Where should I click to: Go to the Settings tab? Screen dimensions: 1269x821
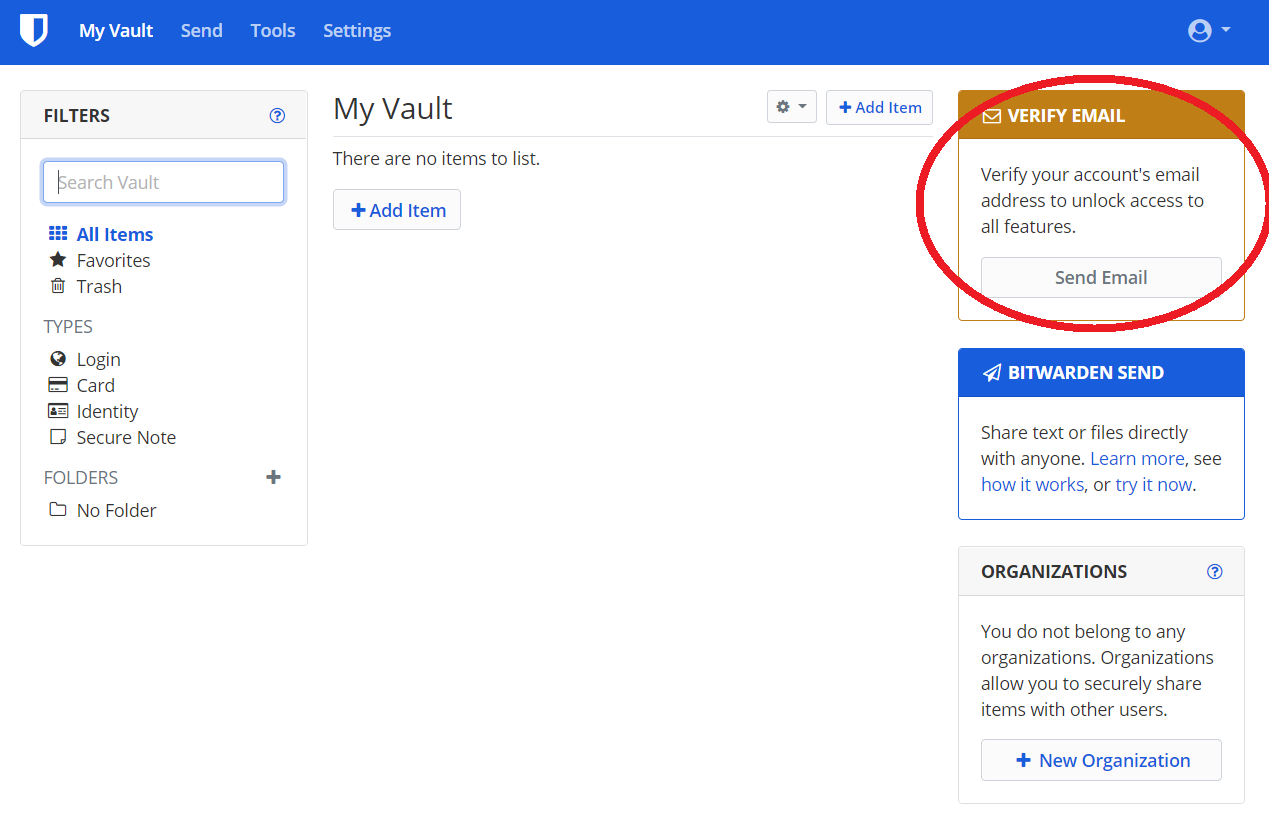click(x=357, y=31)
